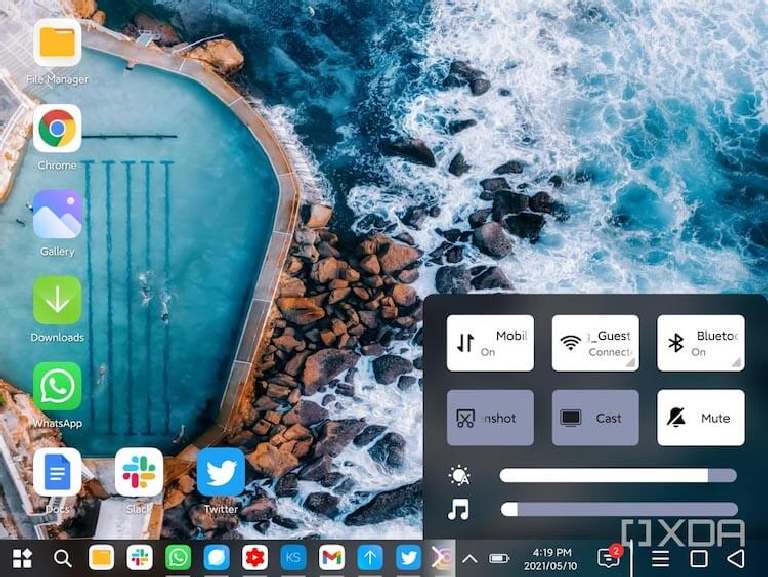Switch to WhatsApp in the taskbar
The height and width of the screenshot is (577, 768).
(x=178, y=557)
